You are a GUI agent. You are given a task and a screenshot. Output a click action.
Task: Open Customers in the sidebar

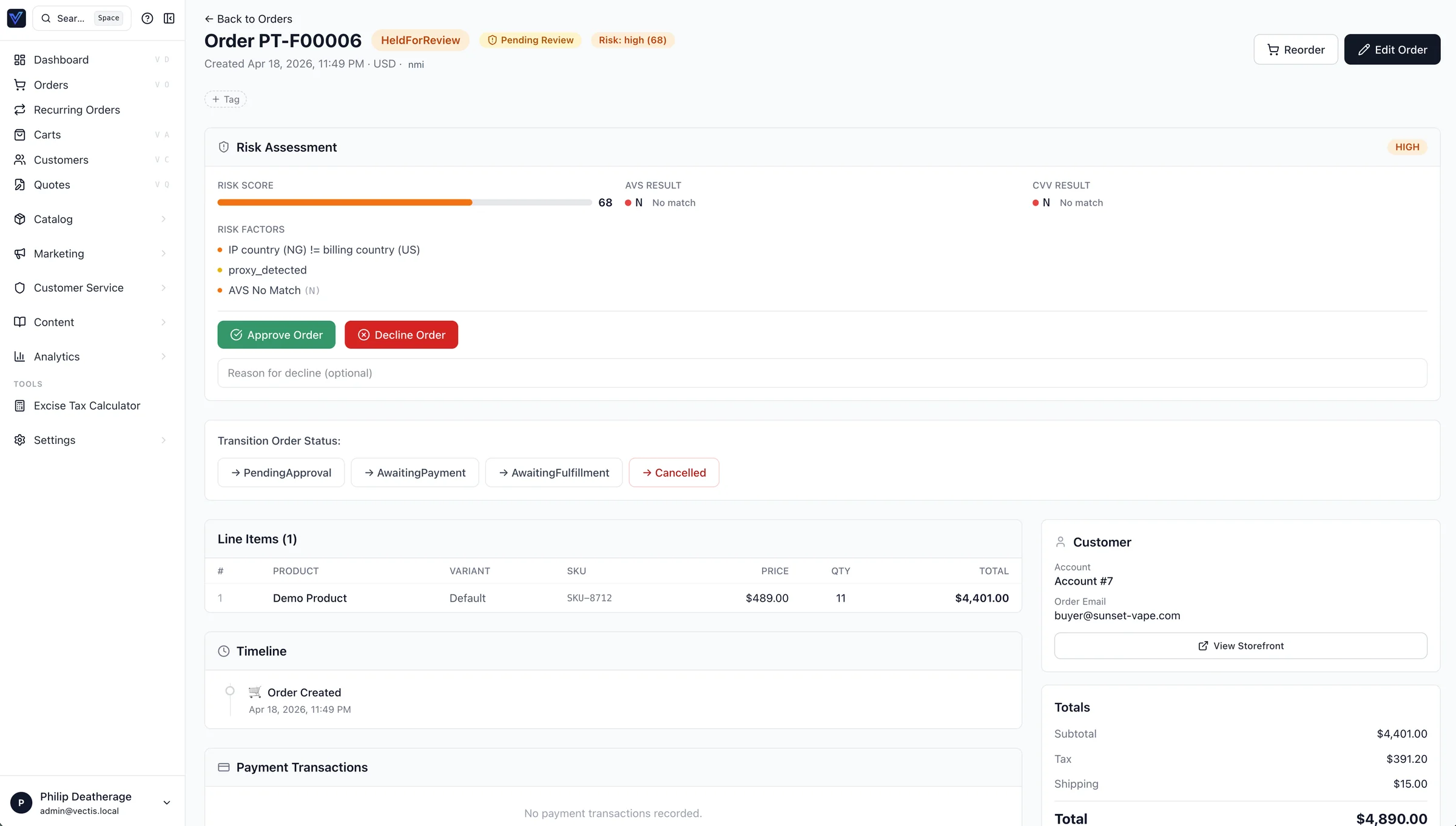[61, 160]
